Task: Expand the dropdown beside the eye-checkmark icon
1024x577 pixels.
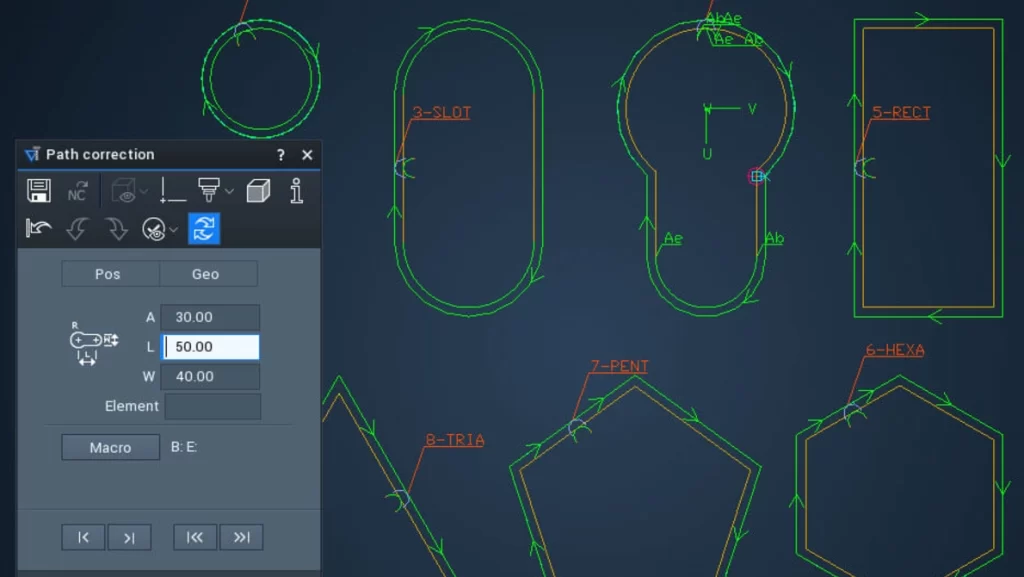Action: pyautogui.click(x=173, y=230)
